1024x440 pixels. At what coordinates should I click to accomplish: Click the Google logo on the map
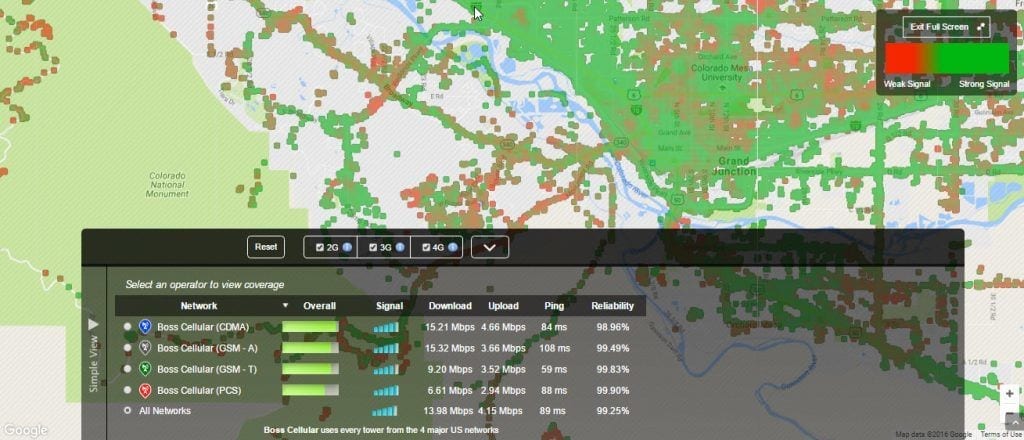coord(25,430)
